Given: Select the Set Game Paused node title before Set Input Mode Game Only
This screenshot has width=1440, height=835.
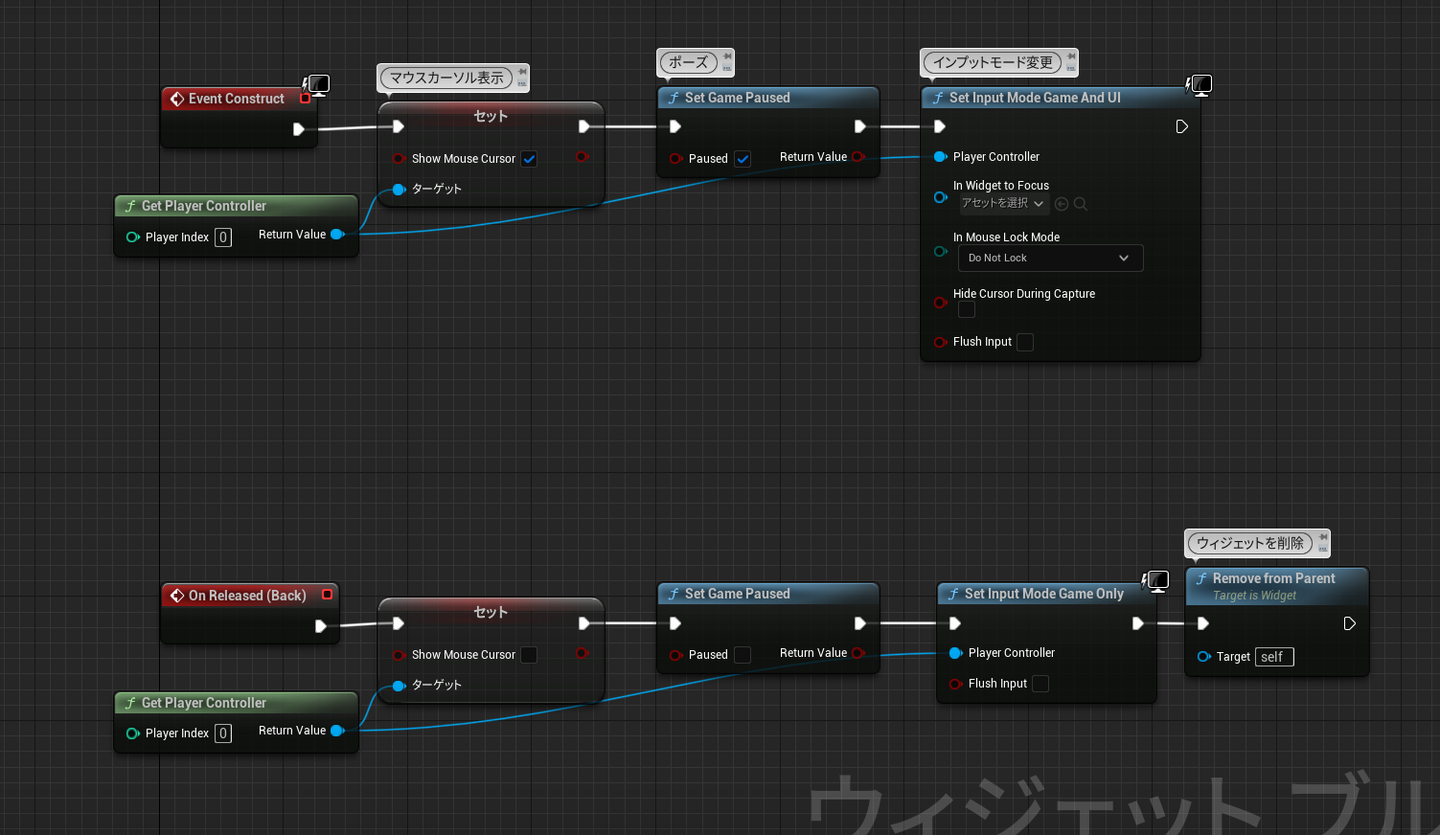Looking at the screenshot, I should click(x=737, y=593).
